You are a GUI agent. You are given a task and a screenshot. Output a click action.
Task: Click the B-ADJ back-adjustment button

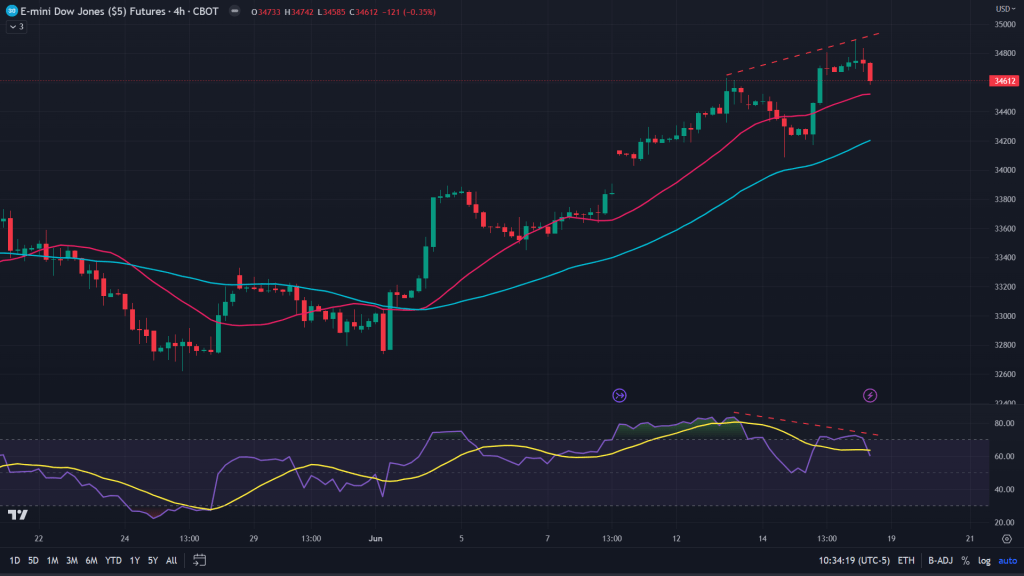click(939, 560)
